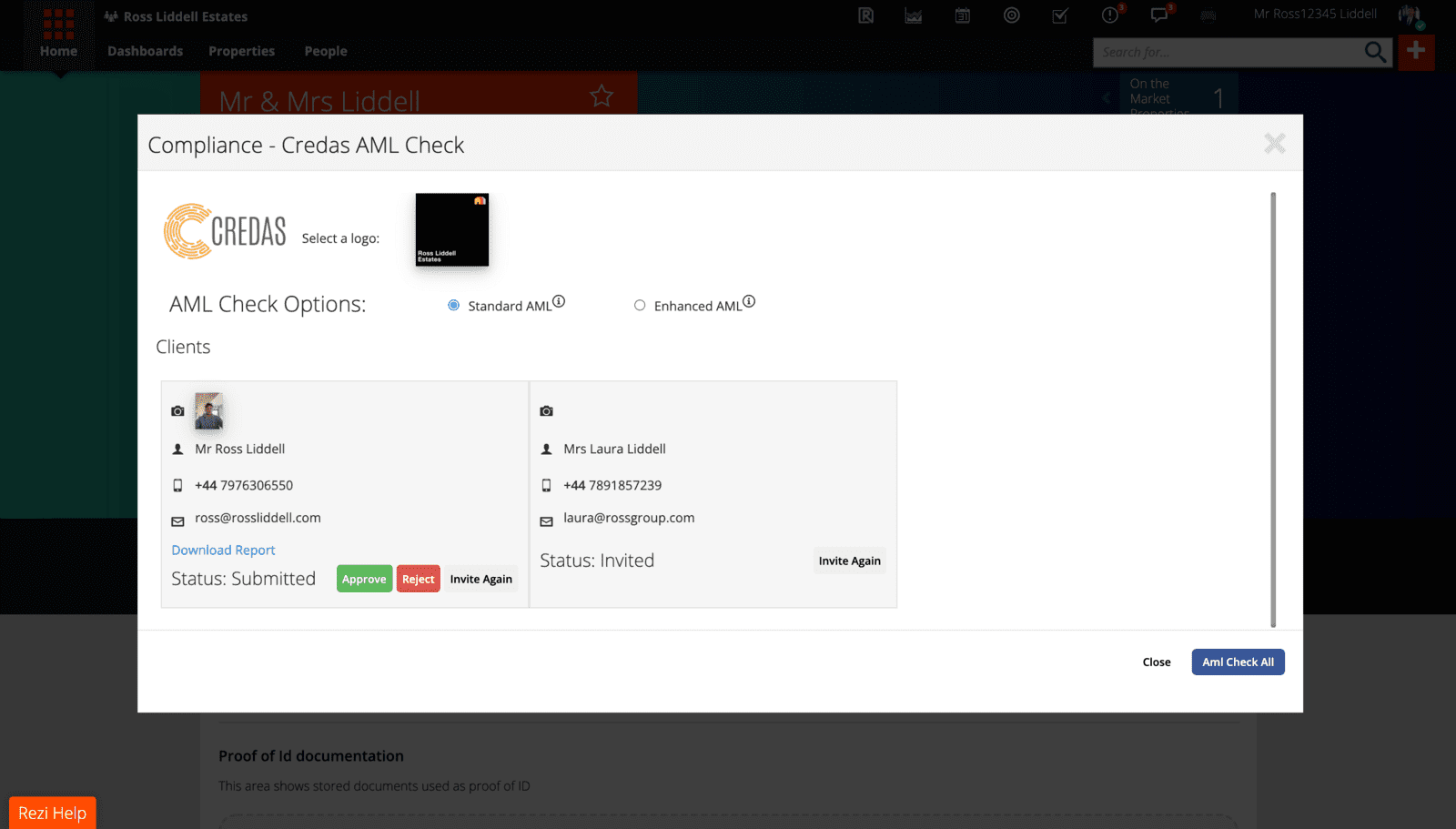This screenshot has width=1456, height=829.
Task: Open the Properties menu
Action: coord(241,51)
